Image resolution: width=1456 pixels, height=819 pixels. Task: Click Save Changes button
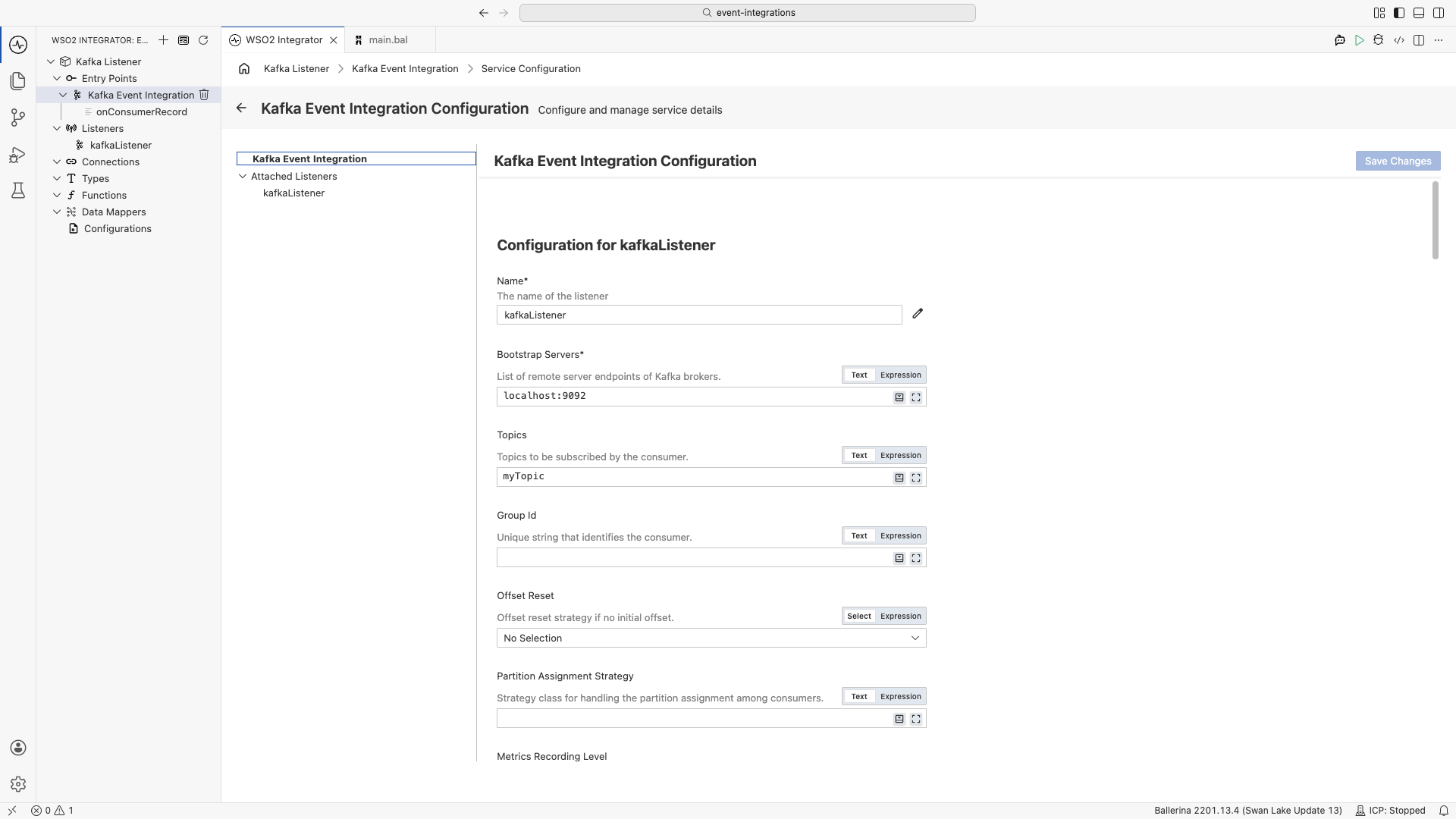(1398, 161)
